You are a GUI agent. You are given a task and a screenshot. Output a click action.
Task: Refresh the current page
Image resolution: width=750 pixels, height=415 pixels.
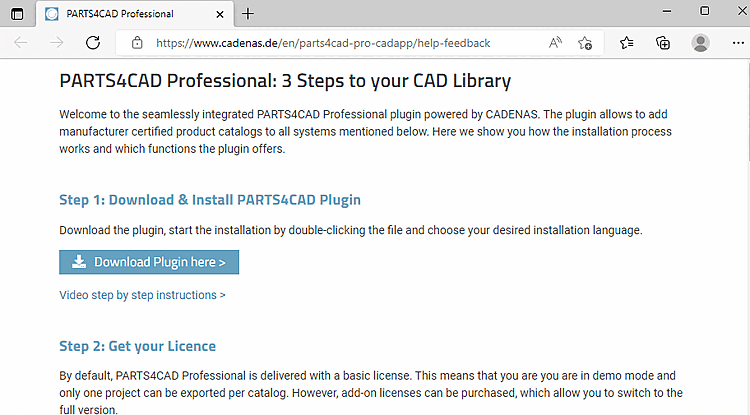tap(93, 43)
